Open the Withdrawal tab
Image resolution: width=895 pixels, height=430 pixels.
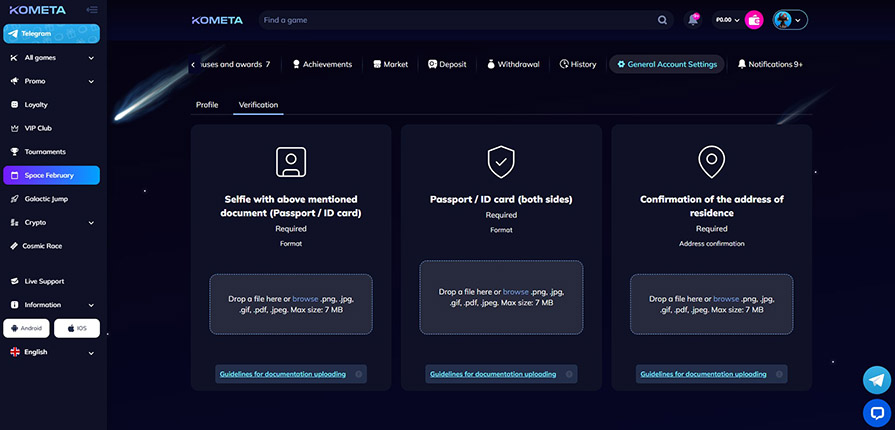coord(513,65)
